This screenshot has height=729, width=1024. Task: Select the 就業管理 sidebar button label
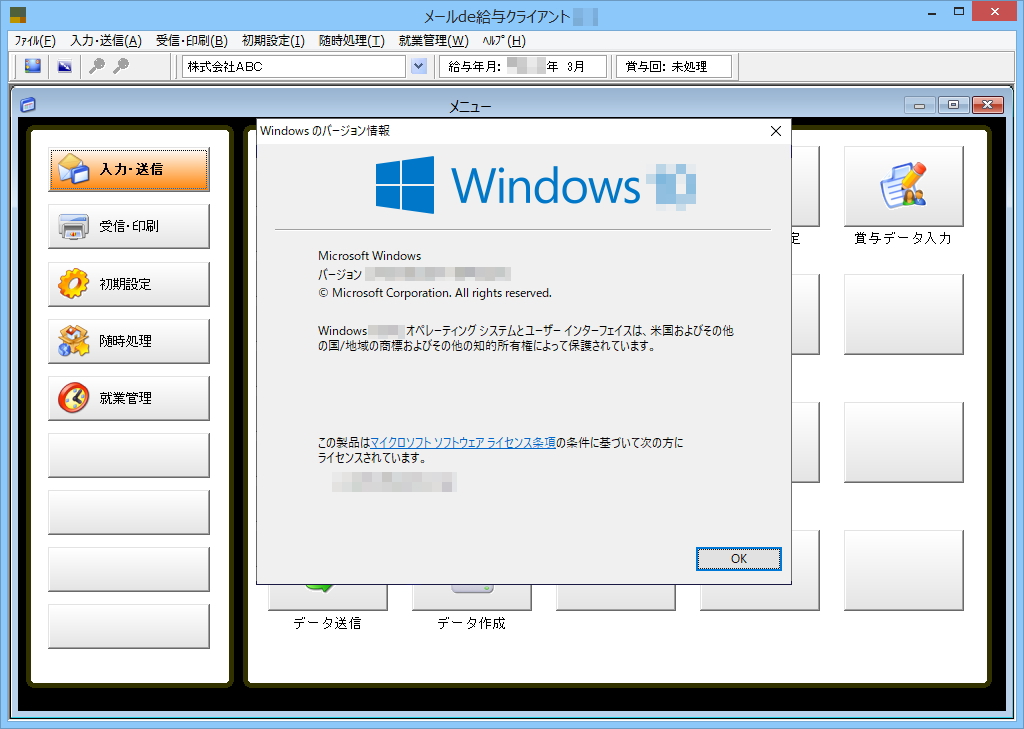pos(125,398)
